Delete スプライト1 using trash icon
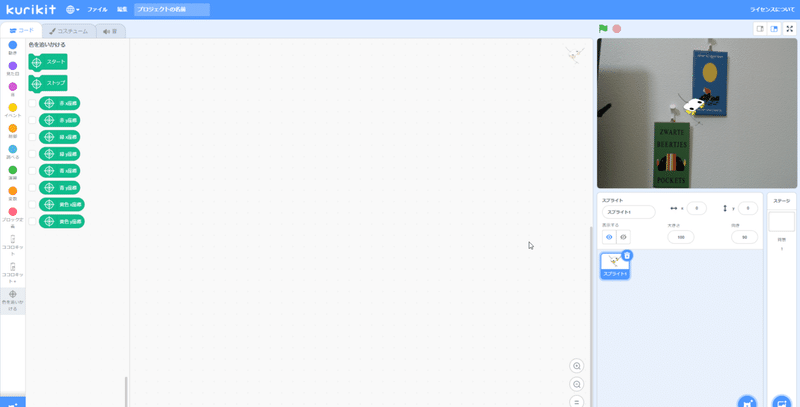This screenshot has height=407, width=800. (x=627, y=256)
